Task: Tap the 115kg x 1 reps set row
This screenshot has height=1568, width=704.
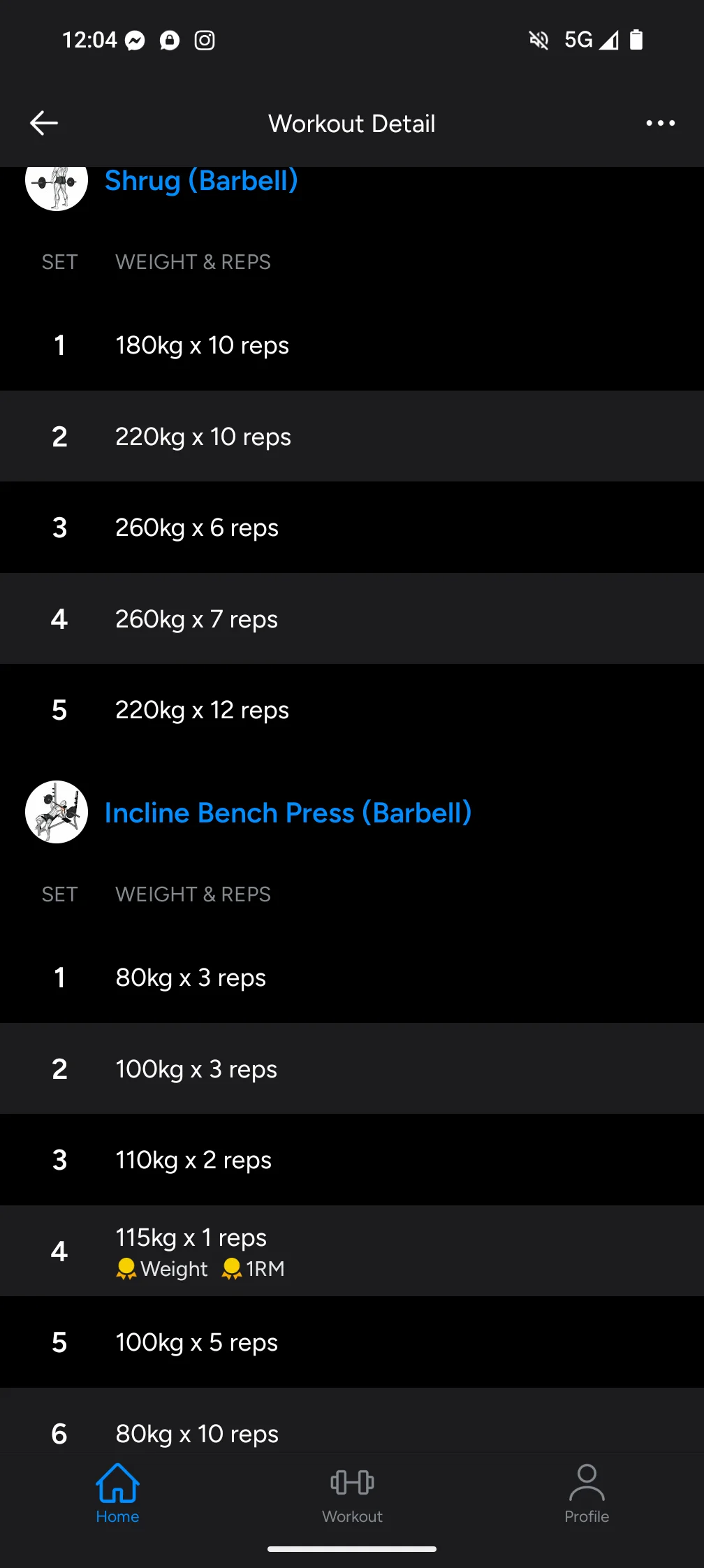Action: coord(352,1251)
